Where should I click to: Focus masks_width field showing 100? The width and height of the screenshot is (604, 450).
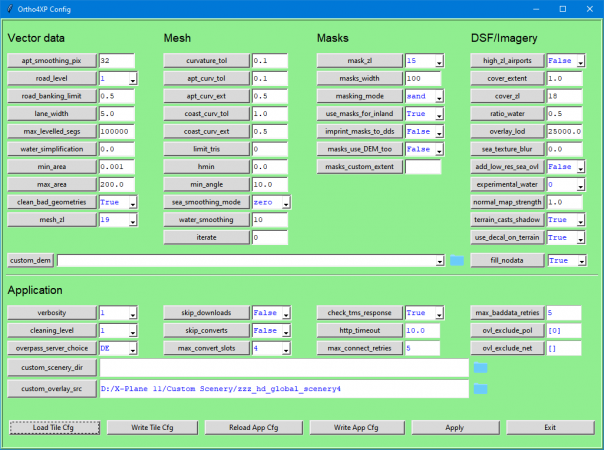coord(423,79)
